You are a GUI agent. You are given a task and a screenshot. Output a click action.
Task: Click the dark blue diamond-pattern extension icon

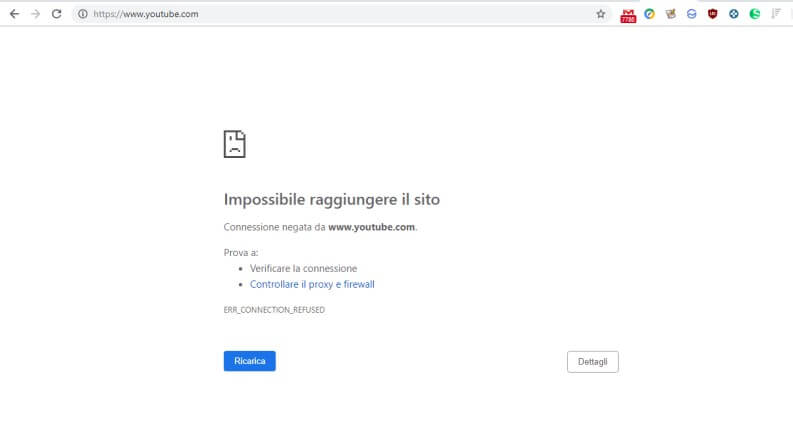[734, 14]
